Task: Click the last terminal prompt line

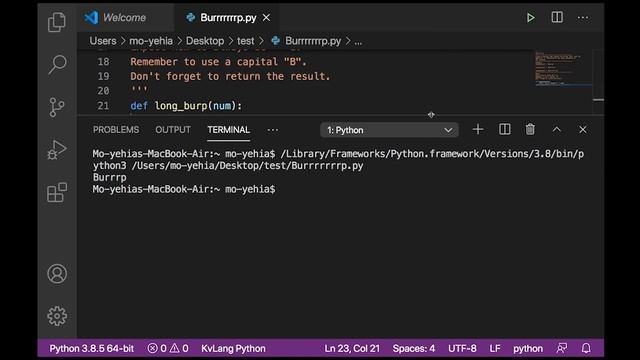Action: pos(184,189)
